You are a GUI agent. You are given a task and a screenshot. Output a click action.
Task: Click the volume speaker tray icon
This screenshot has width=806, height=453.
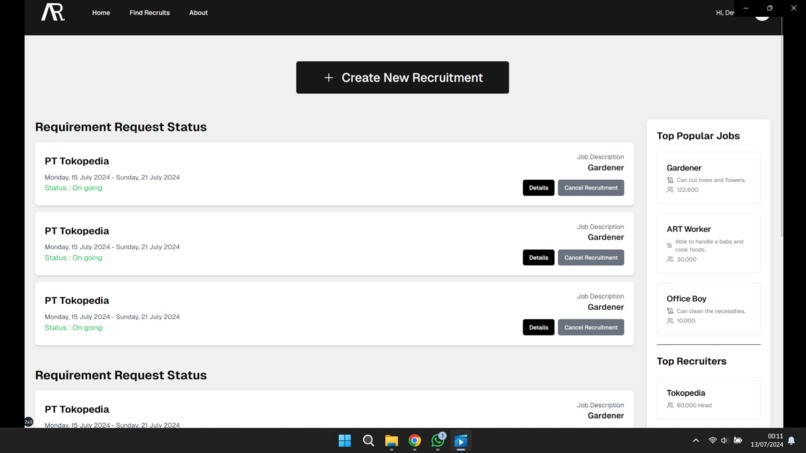[x=724, y=441]
